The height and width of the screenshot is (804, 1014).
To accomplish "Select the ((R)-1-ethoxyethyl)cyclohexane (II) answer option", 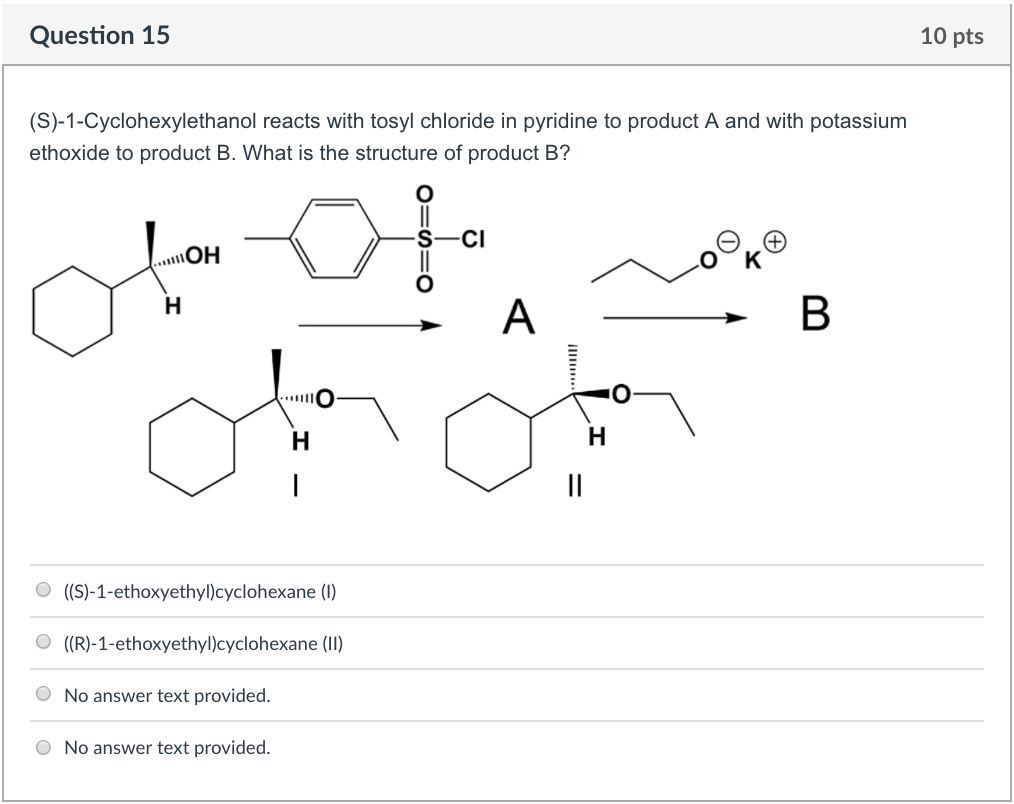I will (x=44, y=642).
